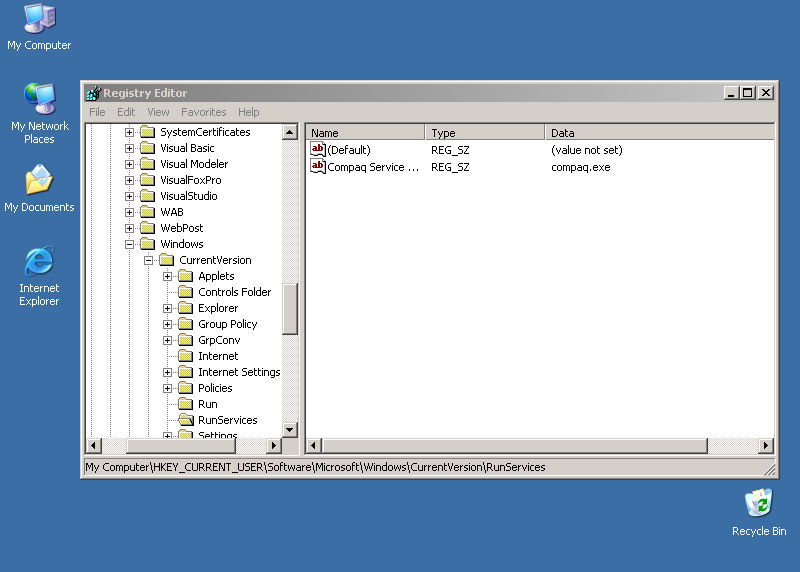Click the Group Policy folder icon
800x572 pixels.
(186, 324)
